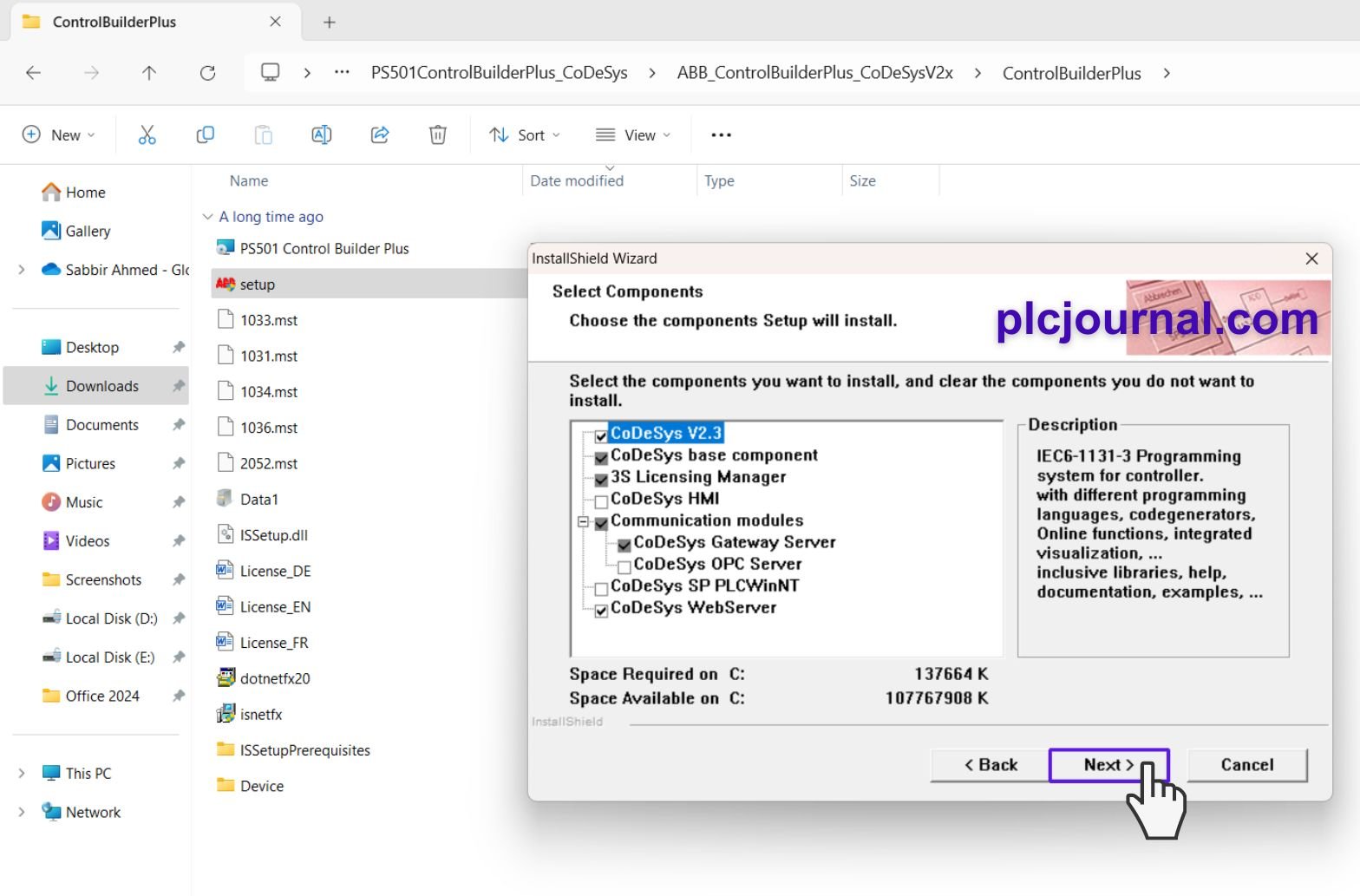Click Back in InstallShield Wizard
This screenshot has height=896, width=1360.
pos(991,765)
